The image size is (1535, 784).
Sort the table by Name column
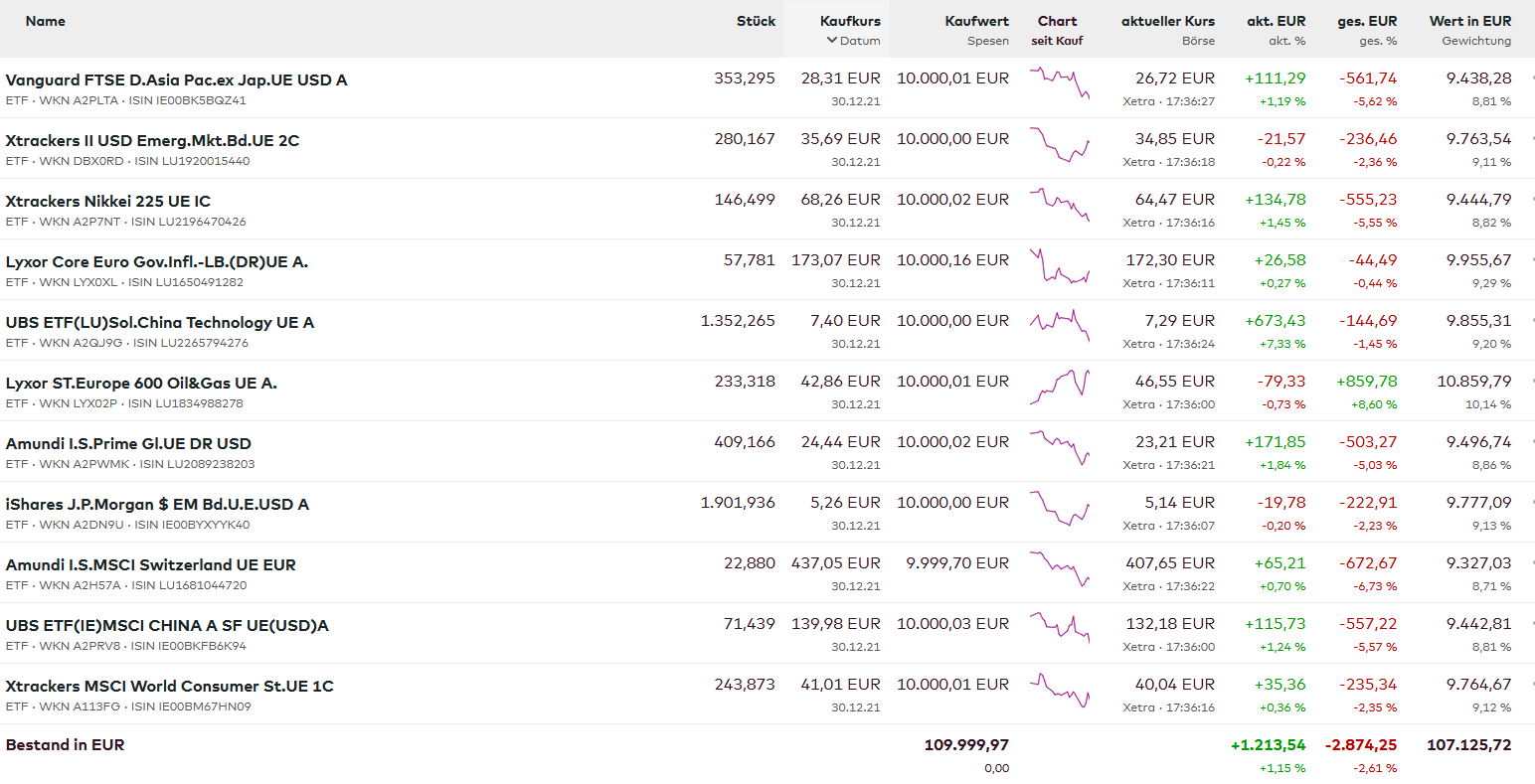pos(46,21)
